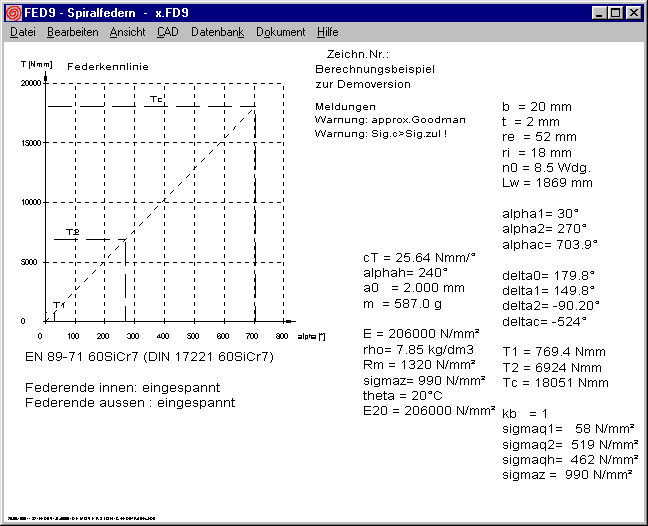Open the Ansicht menu
The height and width of the screenshot is (526, 648).
click(x=127, y=32)
